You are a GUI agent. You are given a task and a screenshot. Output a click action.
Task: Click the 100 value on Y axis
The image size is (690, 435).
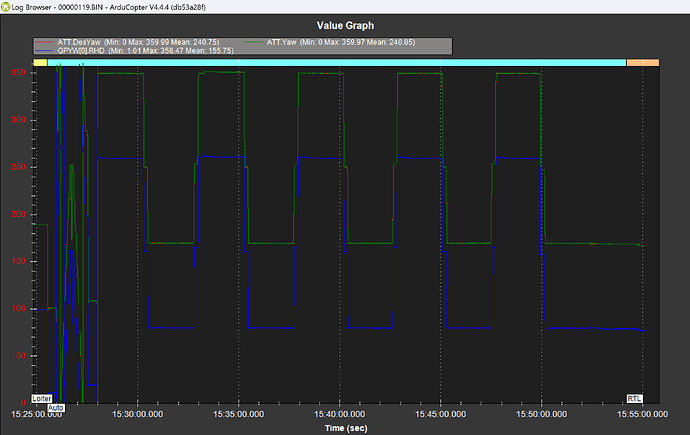point(18,308)
